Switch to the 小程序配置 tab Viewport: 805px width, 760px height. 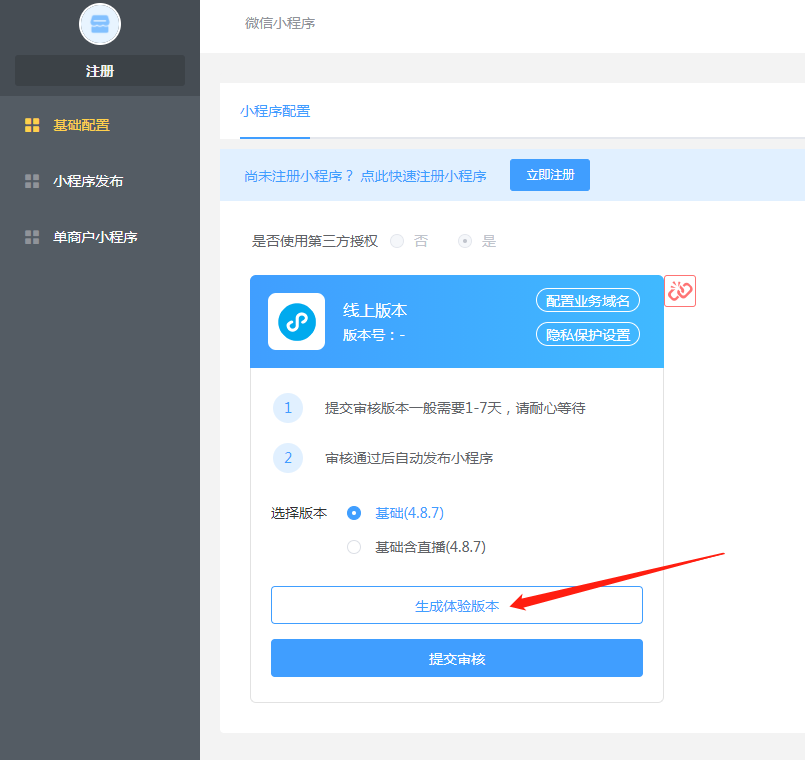click(275, 111)
